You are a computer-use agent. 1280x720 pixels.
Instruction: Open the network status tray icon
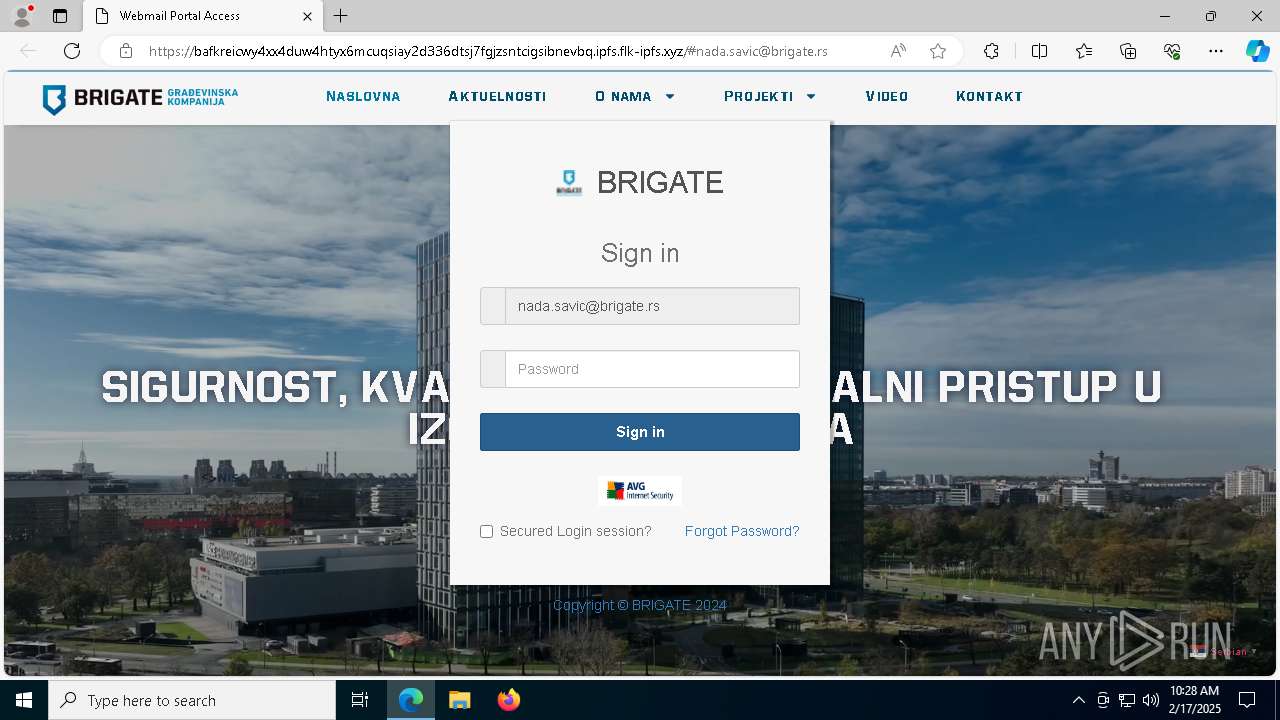pos(1127,700)
